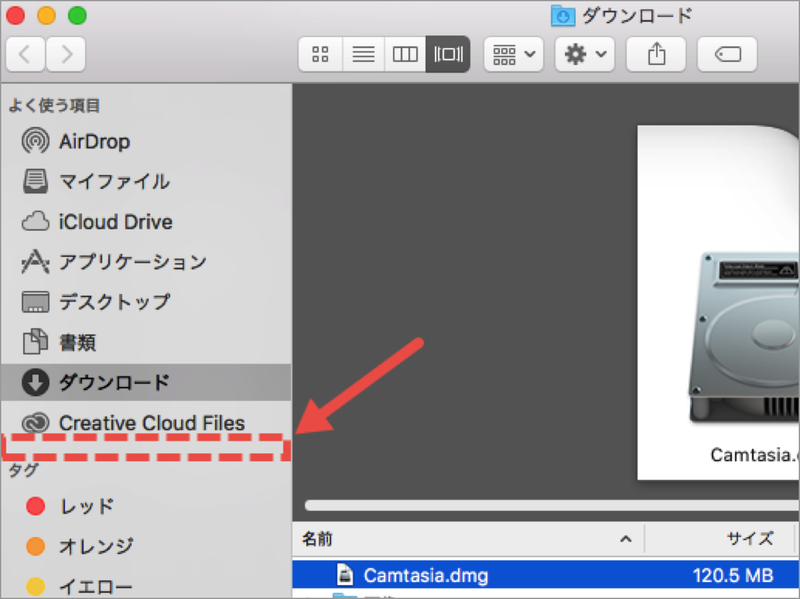Switch to list view in the toolbar
The width and height of the screenshot is (800, 599).
coord(363,54)
